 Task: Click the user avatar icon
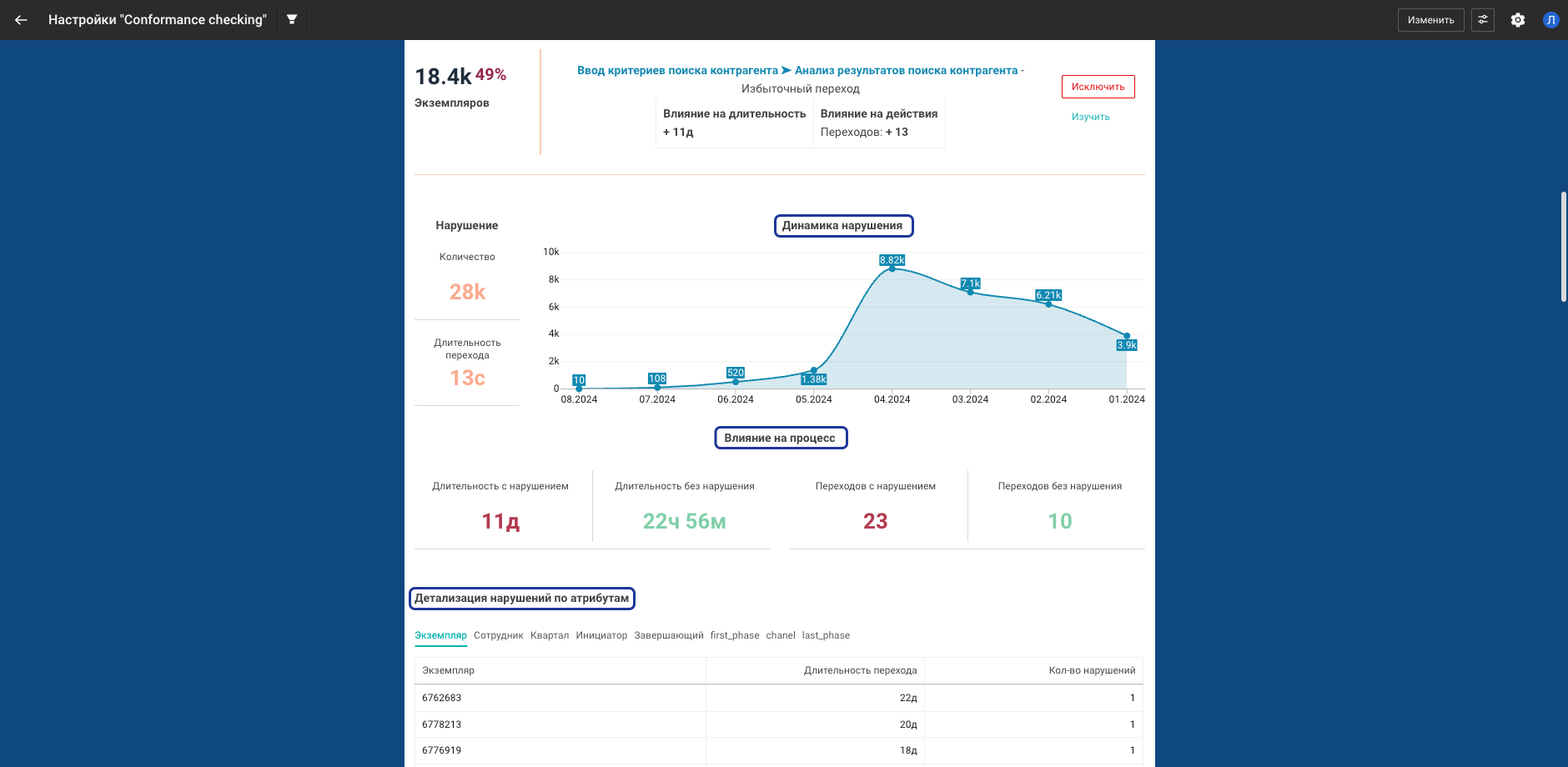click(x=1550, y=20)
